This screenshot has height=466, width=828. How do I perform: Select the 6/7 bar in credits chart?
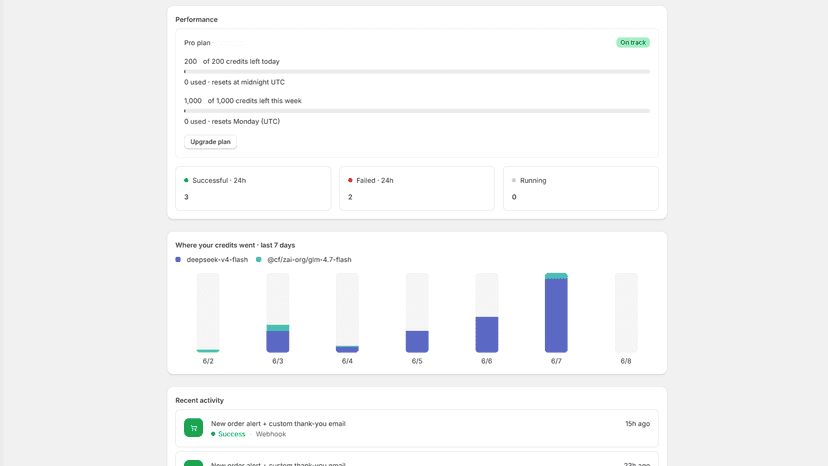pyautogui.click(x=557, y=313)
